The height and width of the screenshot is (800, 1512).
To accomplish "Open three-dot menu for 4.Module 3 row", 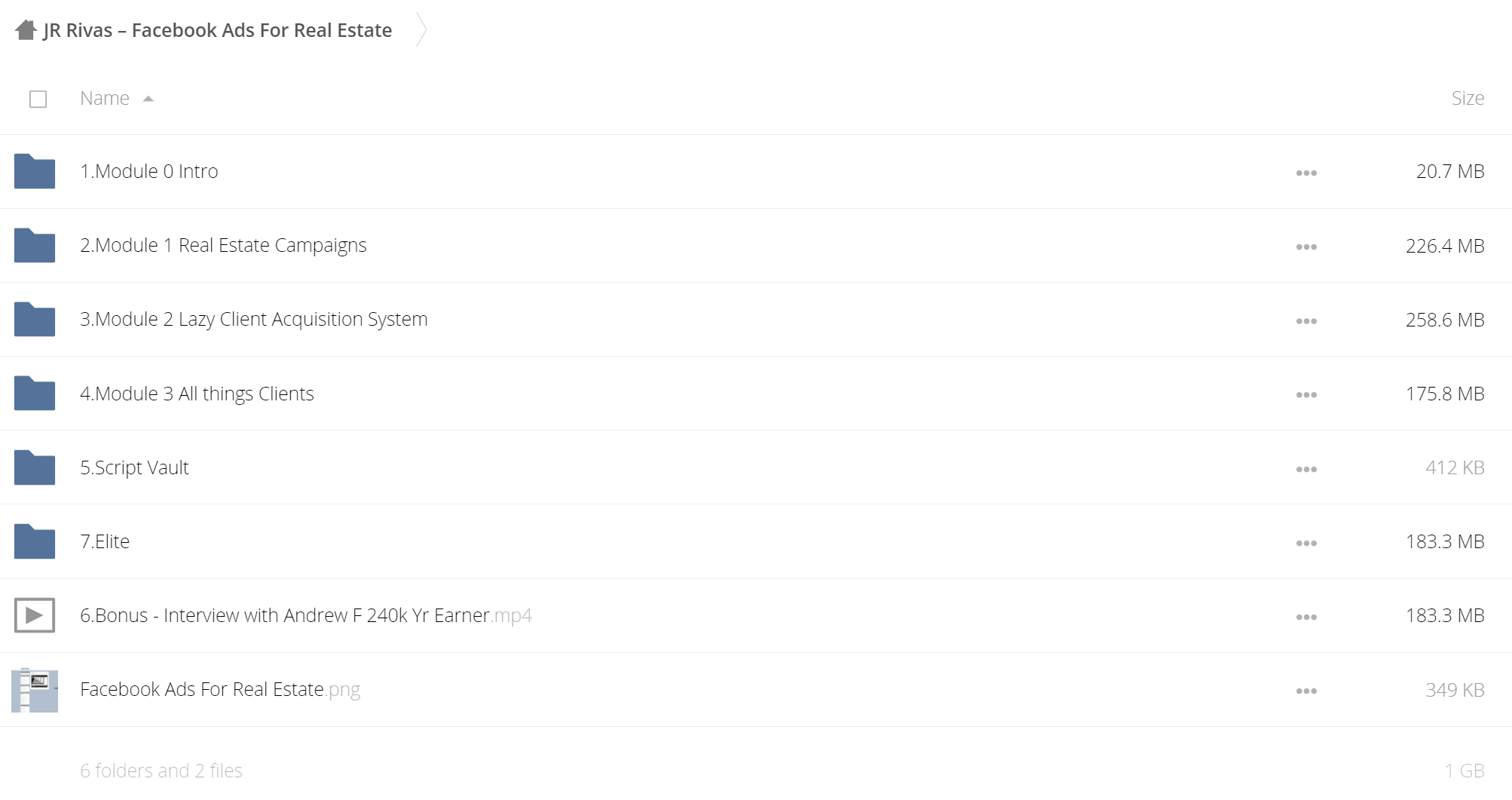I will click(1306, 394).
